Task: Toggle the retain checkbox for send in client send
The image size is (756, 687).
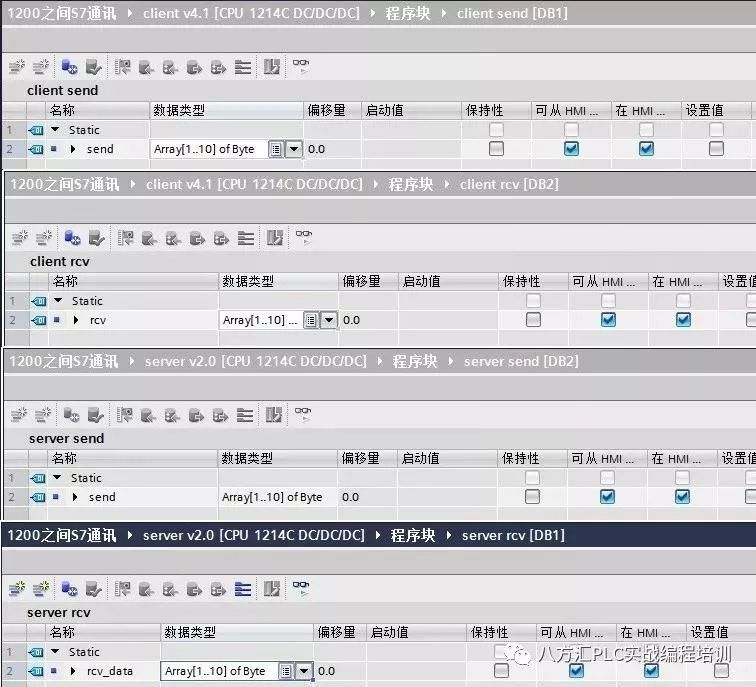Action: 496,149
